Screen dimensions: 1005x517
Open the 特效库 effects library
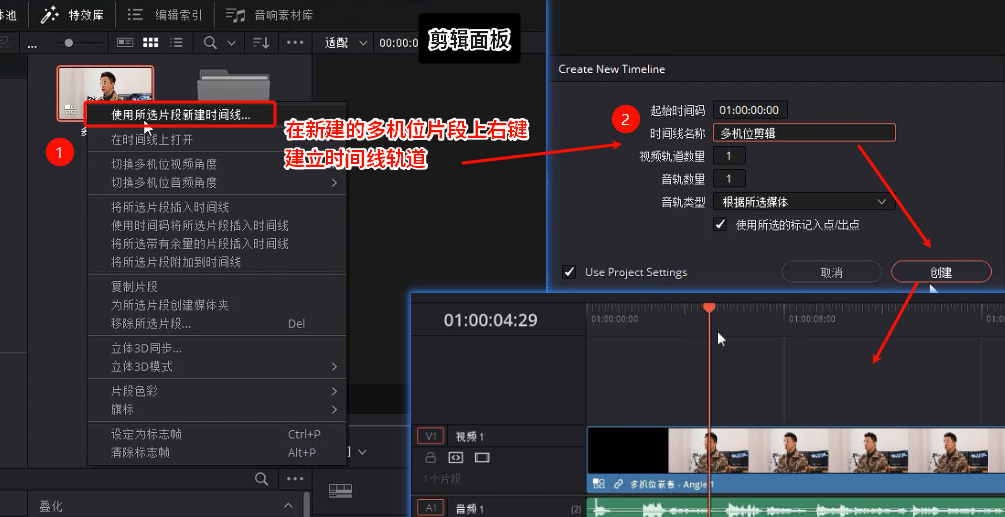72,15
